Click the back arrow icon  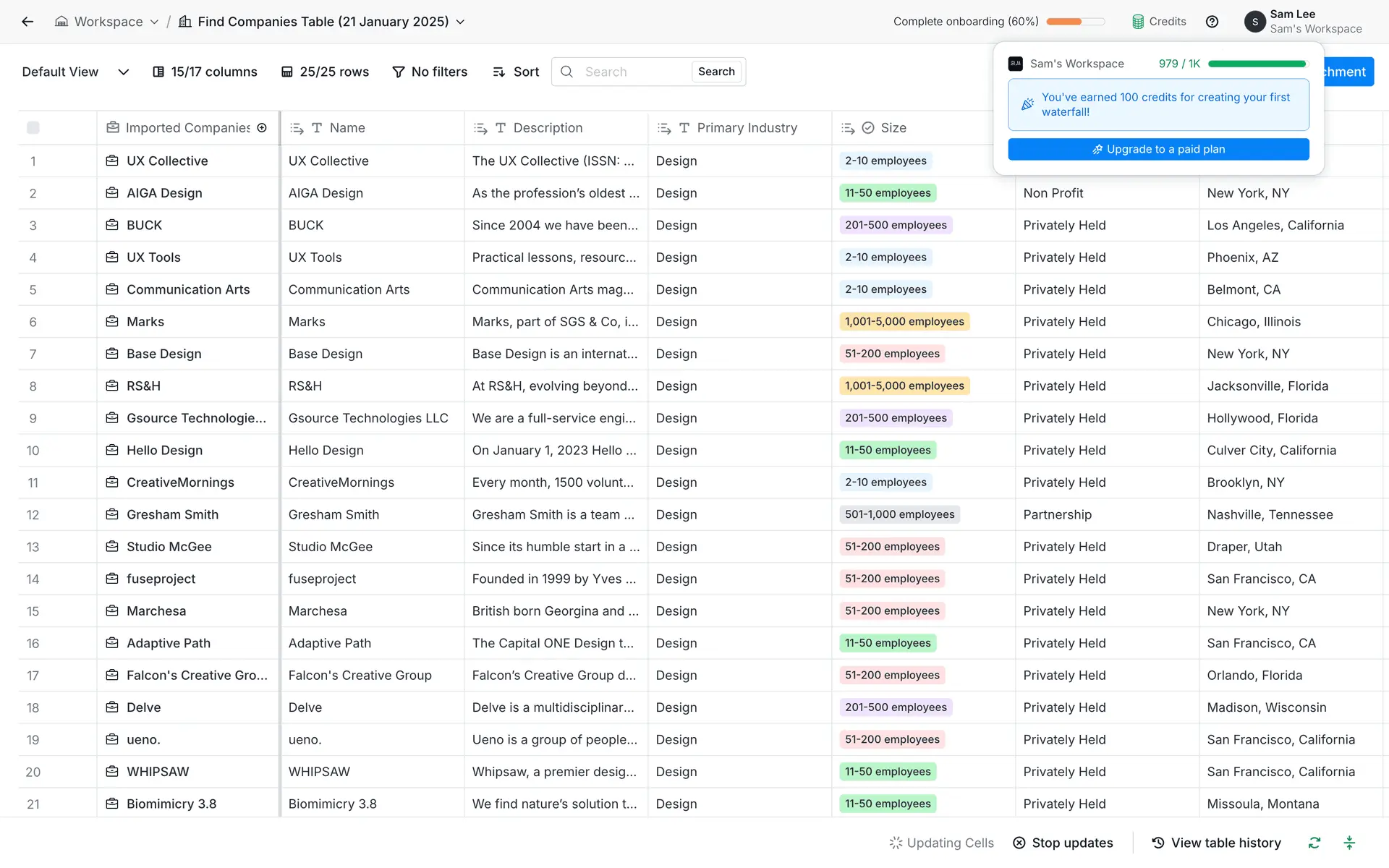[x=27, y=22]
